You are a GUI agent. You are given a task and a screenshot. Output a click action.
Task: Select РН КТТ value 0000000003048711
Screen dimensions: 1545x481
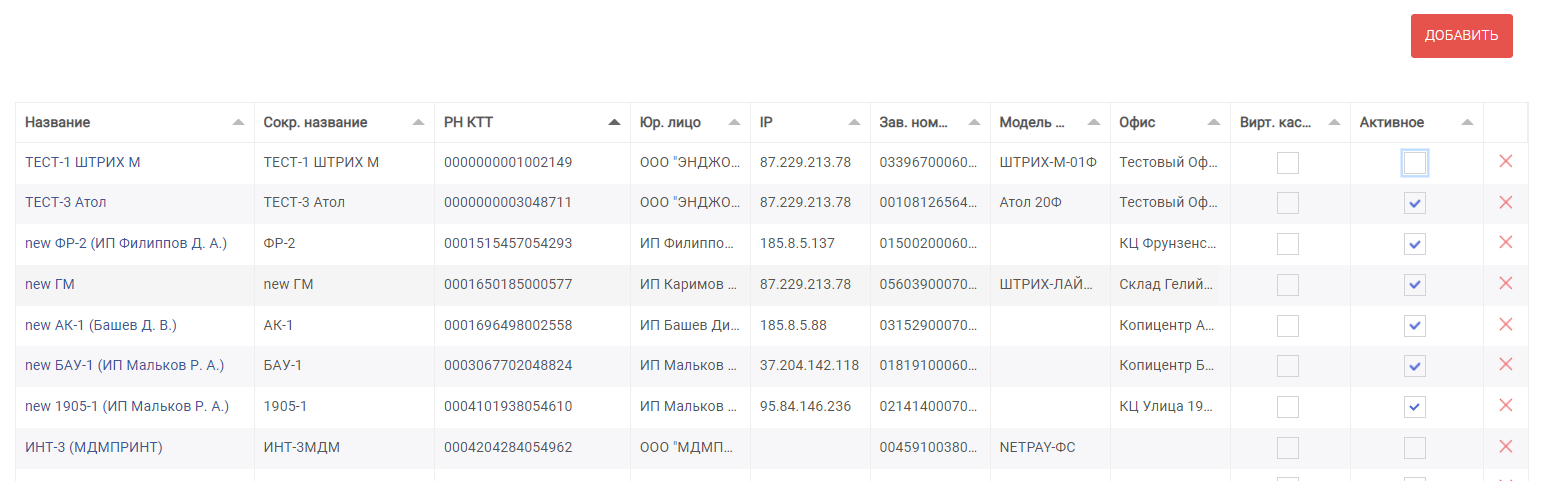pyautogui.click(x=508, y=202)
